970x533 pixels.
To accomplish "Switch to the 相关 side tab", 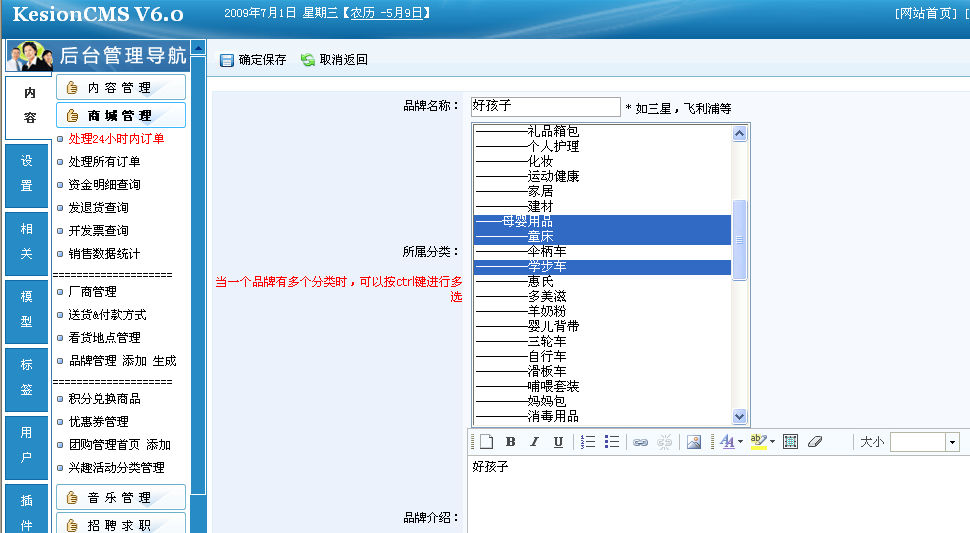I will [27, 244].
